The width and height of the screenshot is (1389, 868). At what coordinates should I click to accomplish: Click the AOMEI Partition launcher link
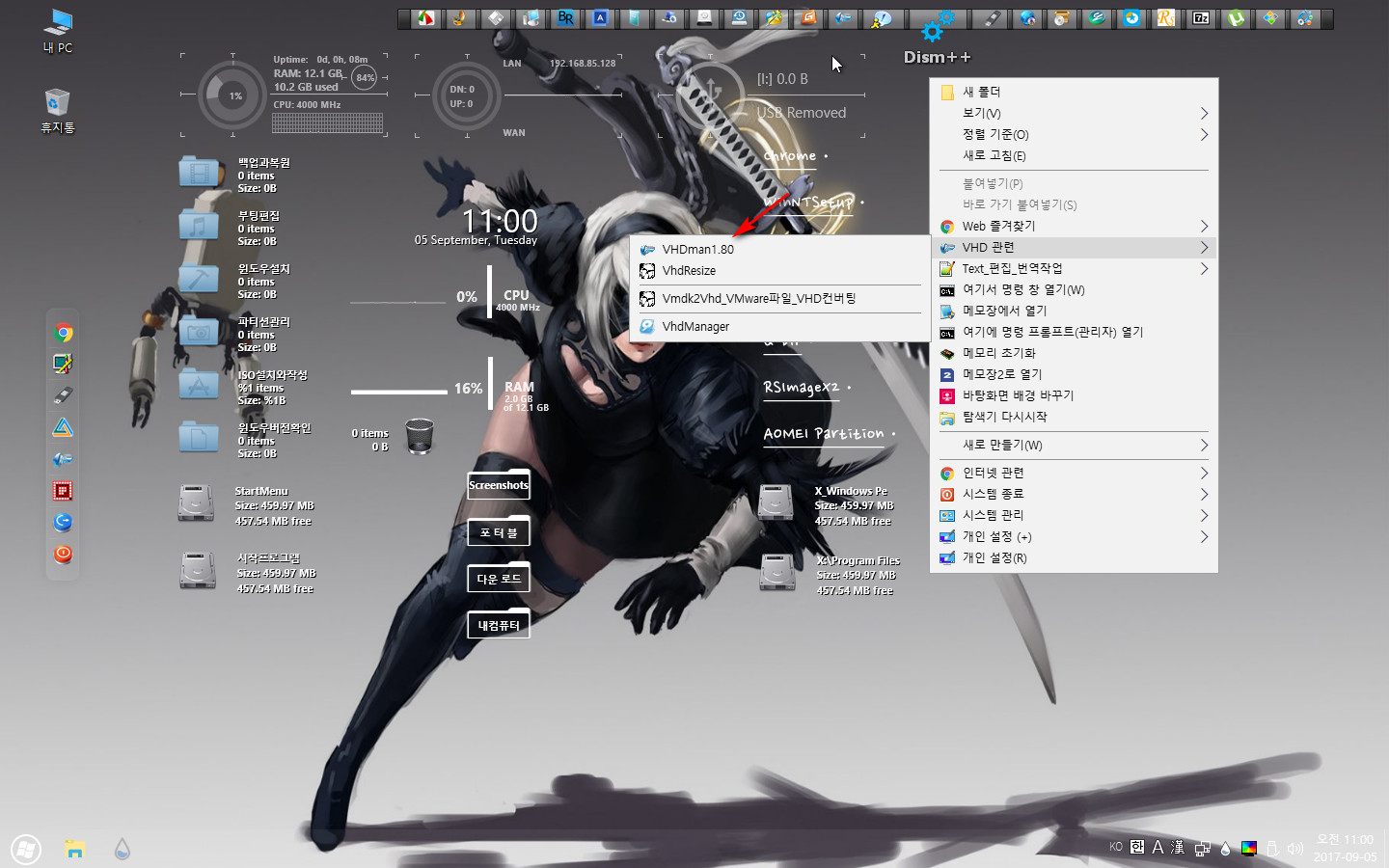pos(824,434)
